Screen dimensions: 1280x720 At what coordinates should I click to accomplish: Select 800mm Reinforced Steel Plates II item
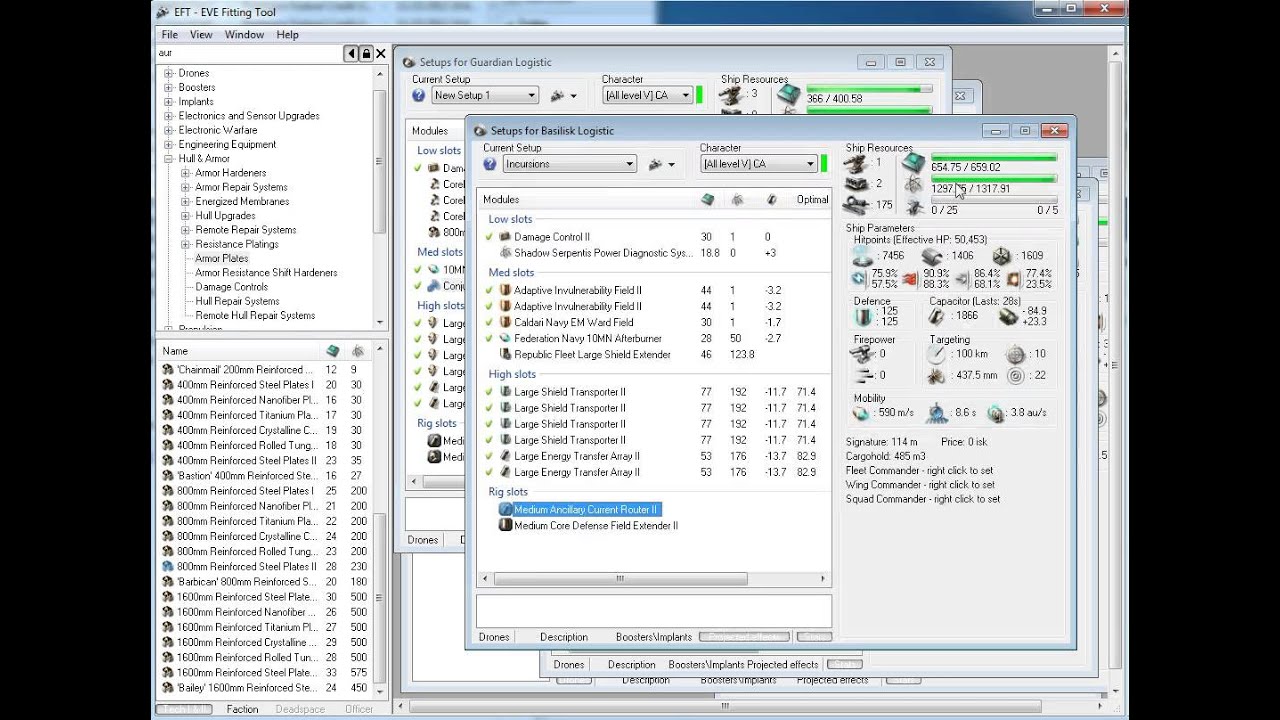pos(246,566)
